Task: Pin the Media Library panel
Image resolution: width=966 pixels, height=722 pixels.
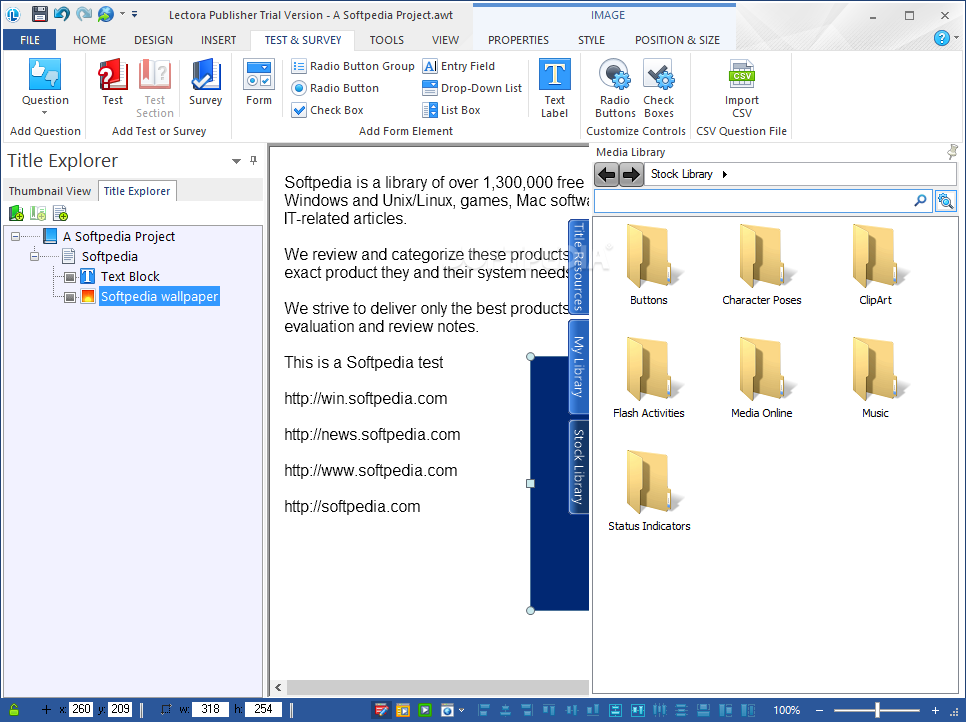Action: point(952,152)
